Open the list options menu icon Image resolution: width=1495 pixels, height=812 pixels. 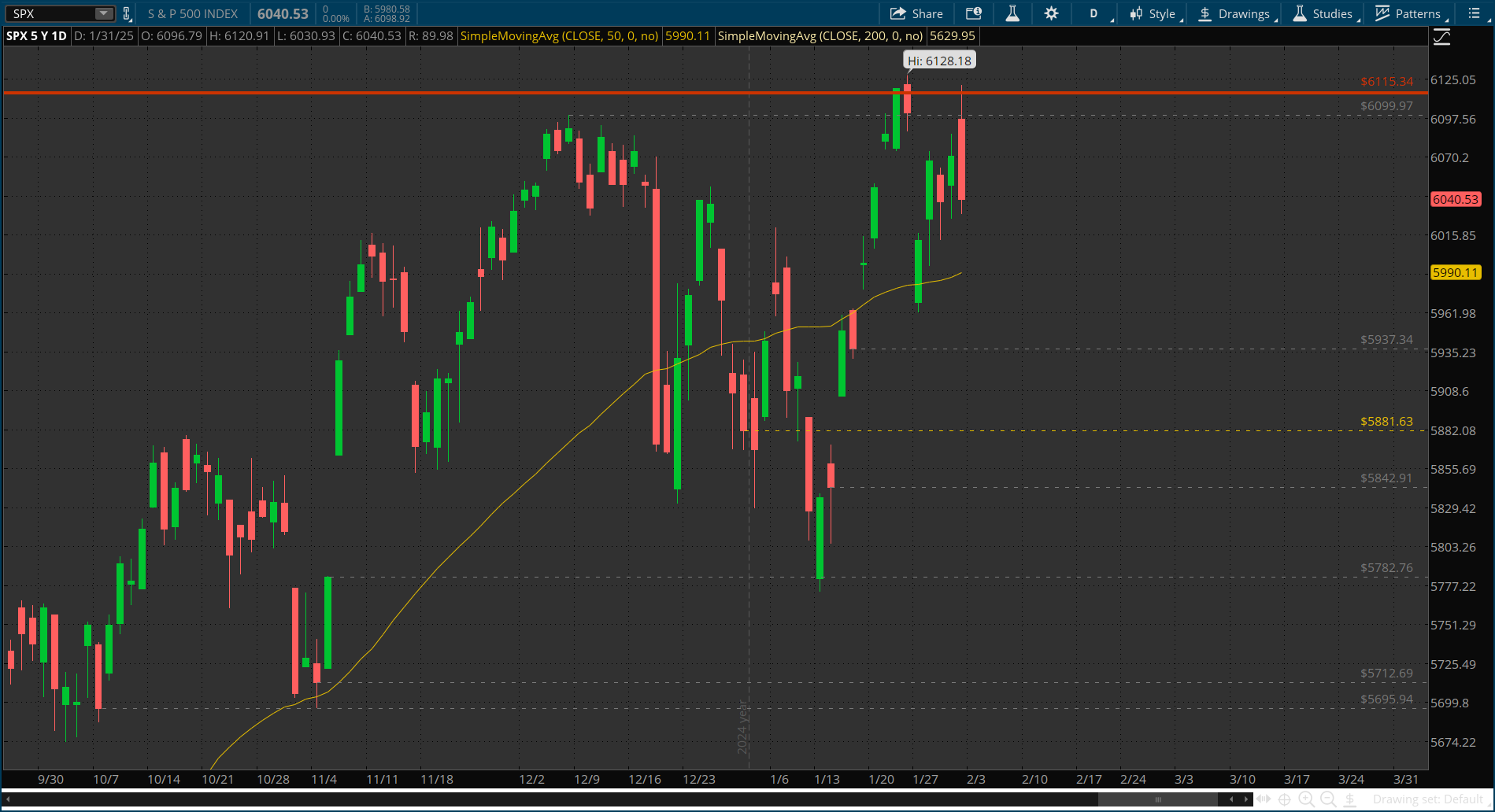pos(1474,13)
